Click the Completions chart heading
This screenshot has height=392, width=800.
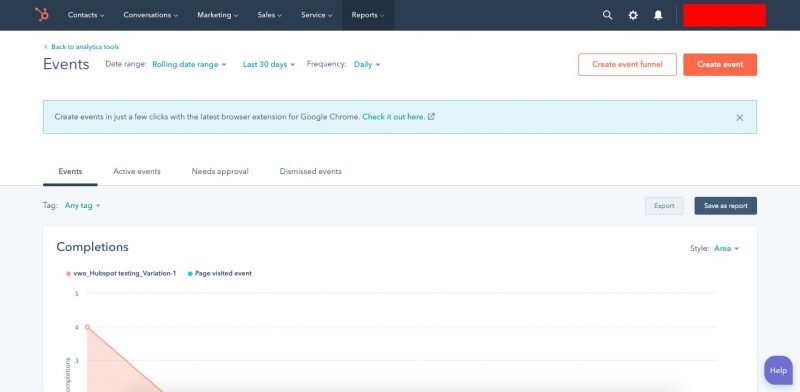[x=92, y=247]
